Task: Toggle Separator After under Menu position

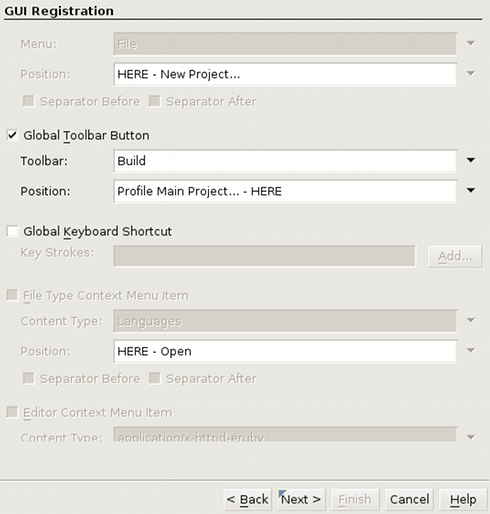Action: pos(155,101)
